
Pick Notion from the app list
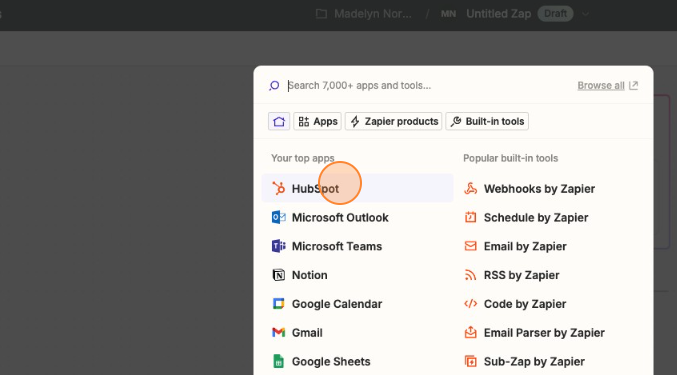(357, 275)
